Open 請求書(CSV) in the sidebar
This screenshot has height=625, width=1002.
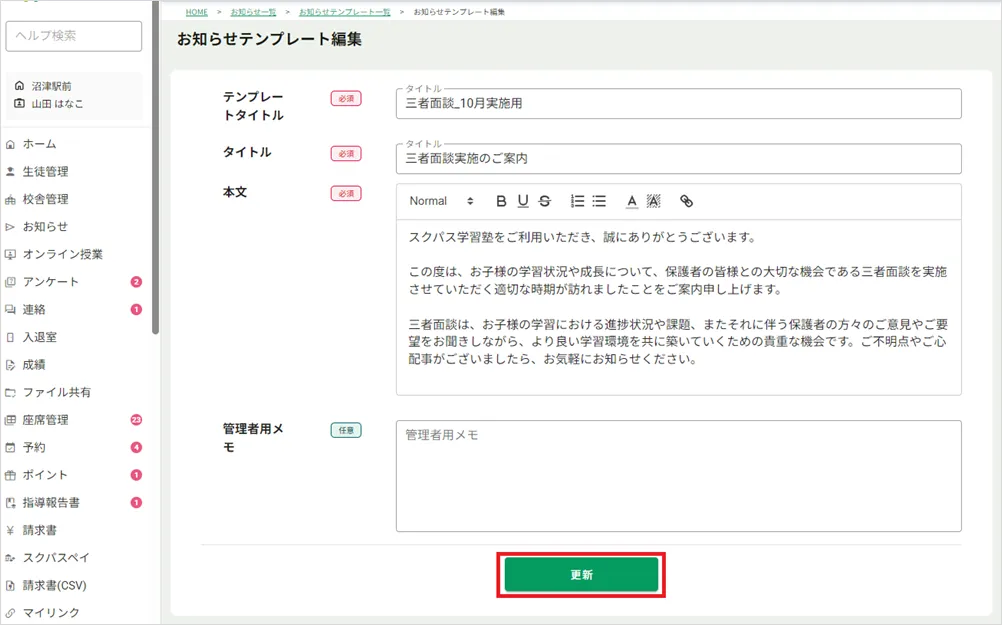(54, 585)
